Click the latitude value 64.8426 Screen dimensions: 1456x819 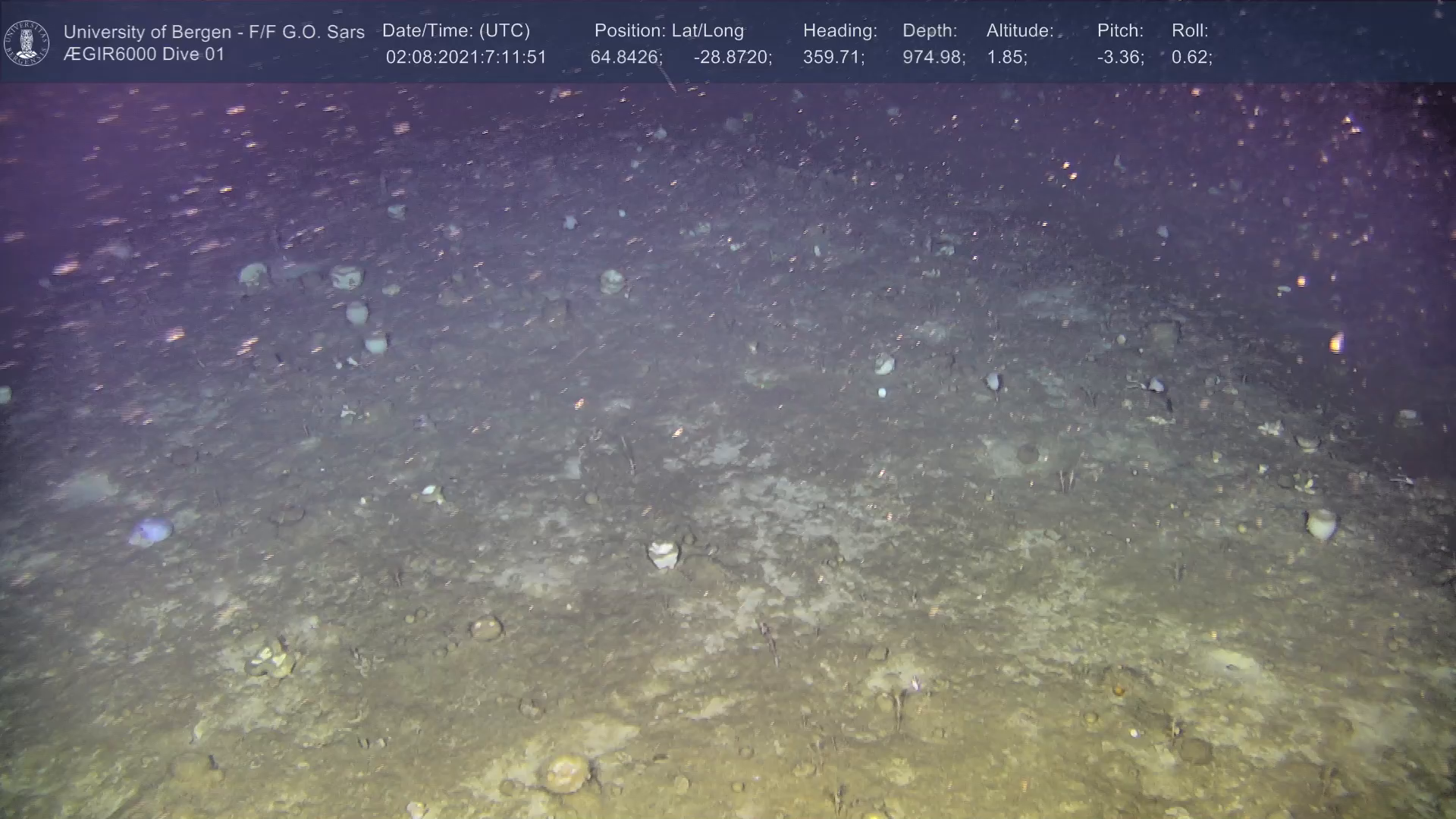tap(626, 58)
